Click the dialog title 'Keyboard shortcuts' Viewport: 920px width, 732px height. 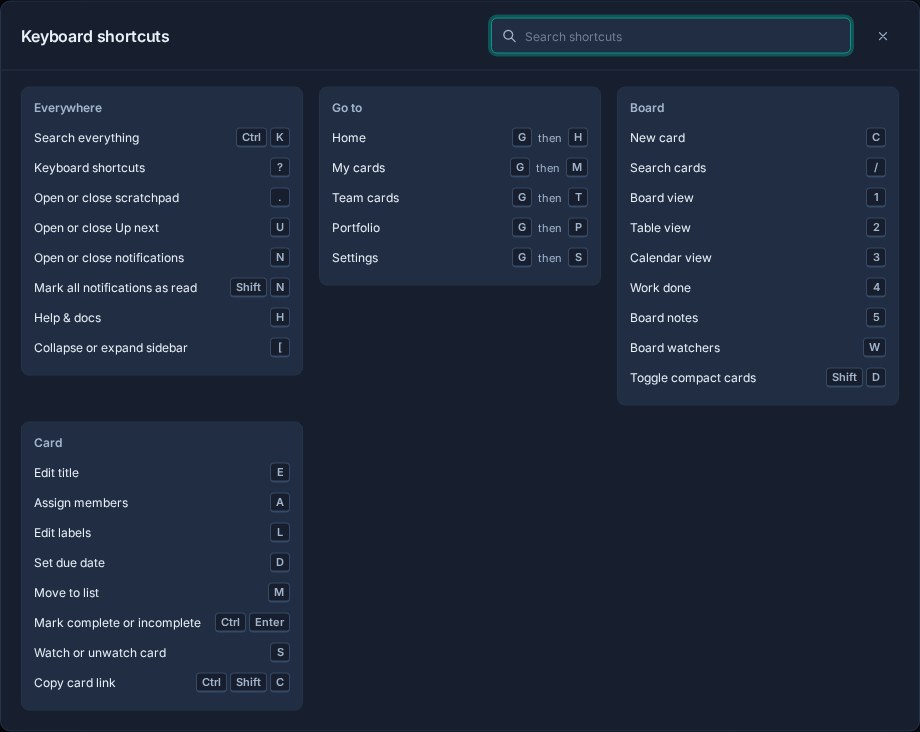(95, 36)
